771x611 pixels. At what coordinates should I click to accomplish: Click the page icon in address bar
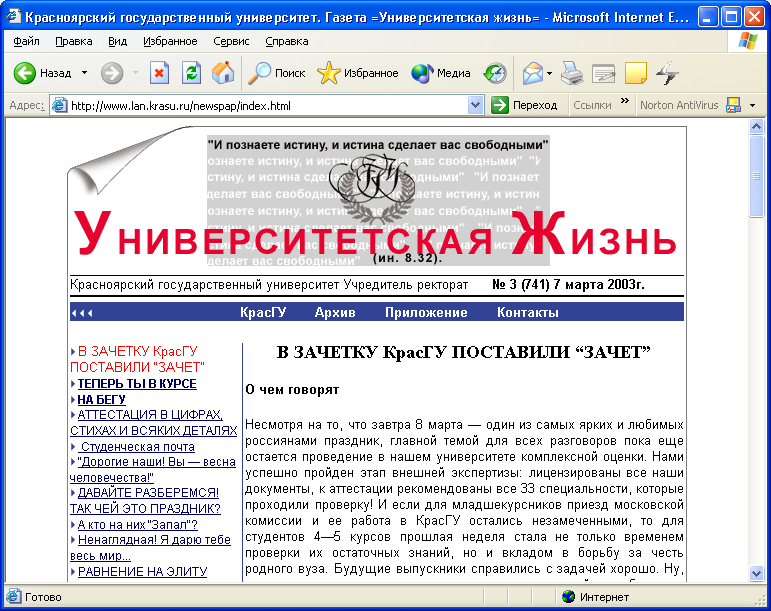(59, 105)
